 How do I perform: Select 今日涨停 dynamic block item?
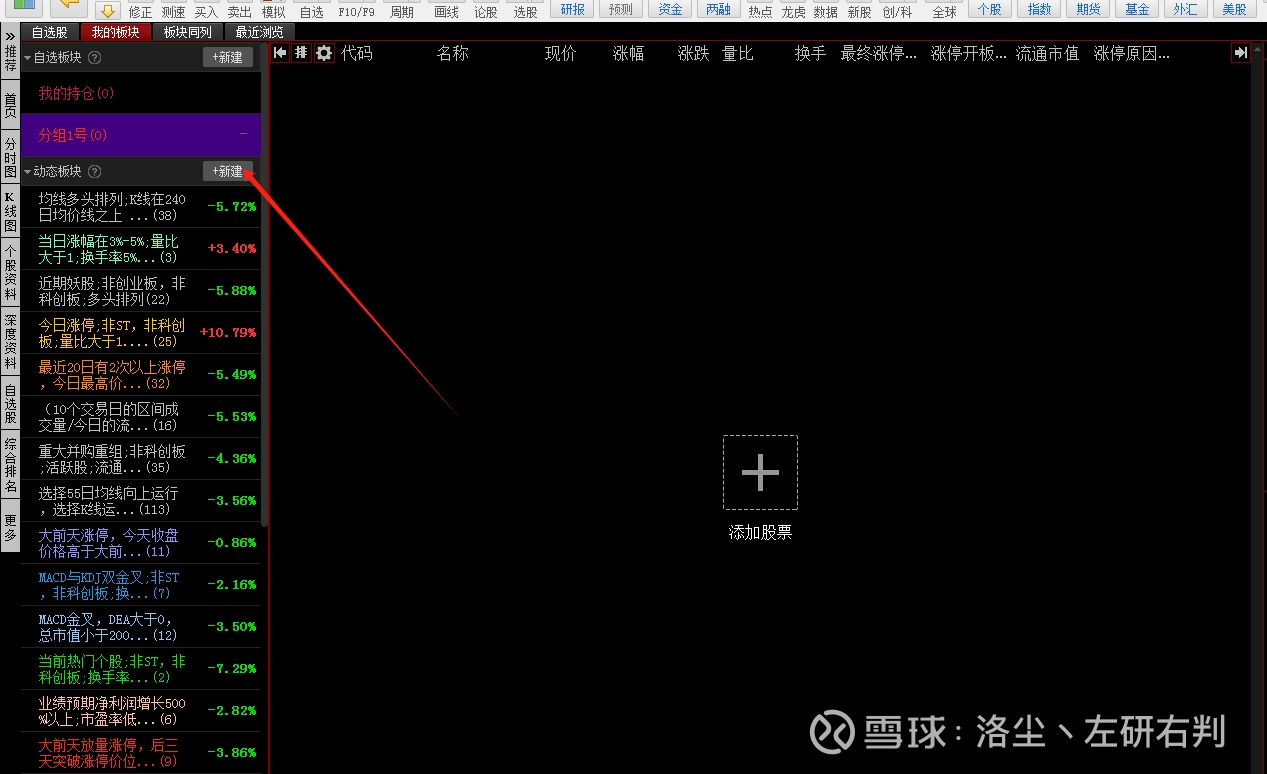coord(112,333)
